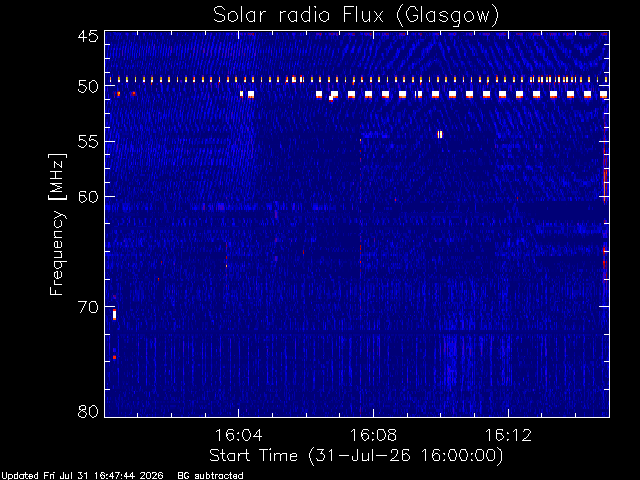
Task: Click the vertical red streak at right edge near 58 MHz
Action: (605, 180)
